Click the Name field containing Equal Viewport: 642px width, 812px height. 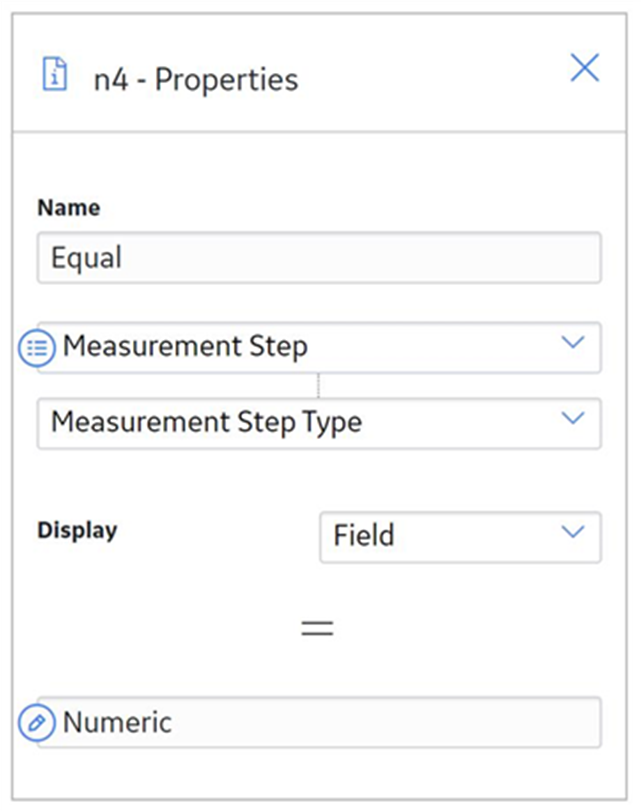click(x=319, y=258)
